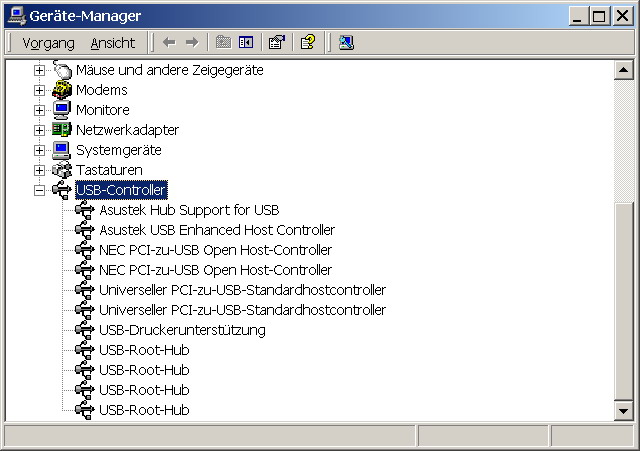This screenshot has width=640, height=451.
Task: Click the scrollbar up arrow
Action: tap(623, 70)
